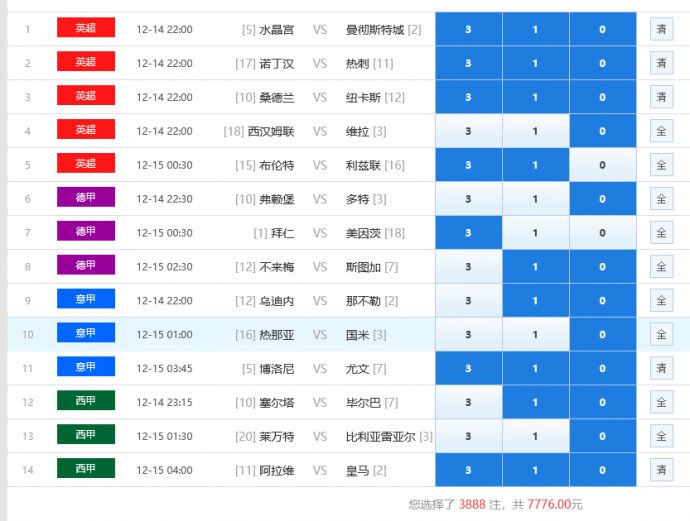Click the home team 拜仁 name
Screen dimensions: 690x521
pyautogui.click(x=283, y=233)
